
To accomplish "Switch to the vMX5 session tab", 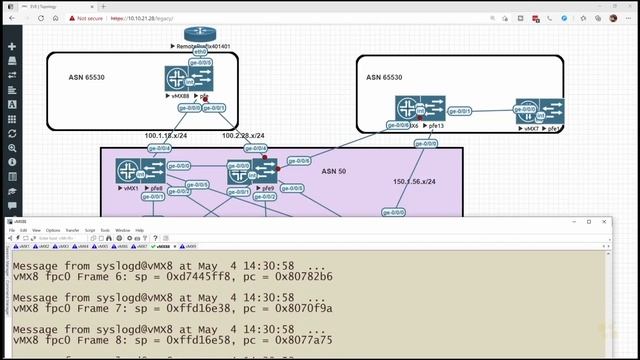I will pos(100,247).
